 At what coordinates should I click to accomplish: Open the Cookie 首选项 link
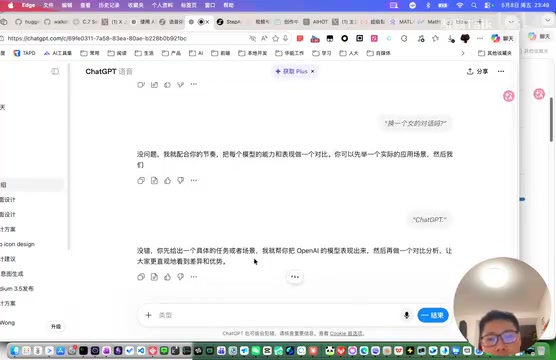point(346,333)
